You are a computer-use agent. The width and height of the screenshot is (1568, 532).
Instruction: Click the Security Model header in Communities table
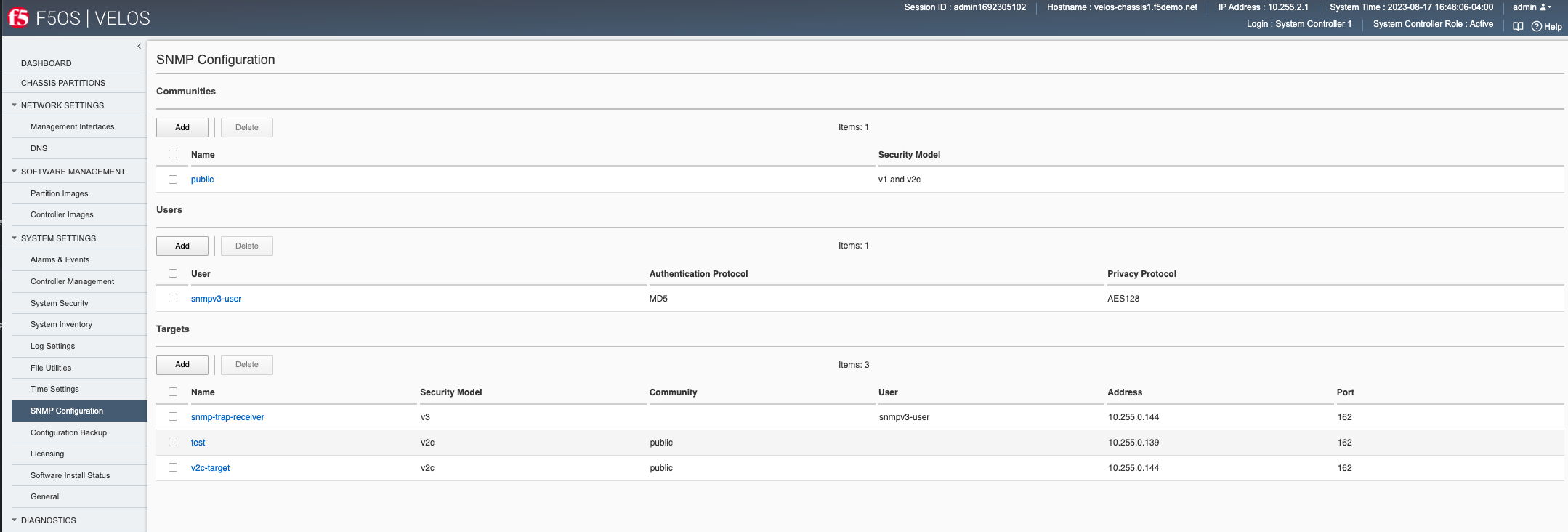point(909,155)
